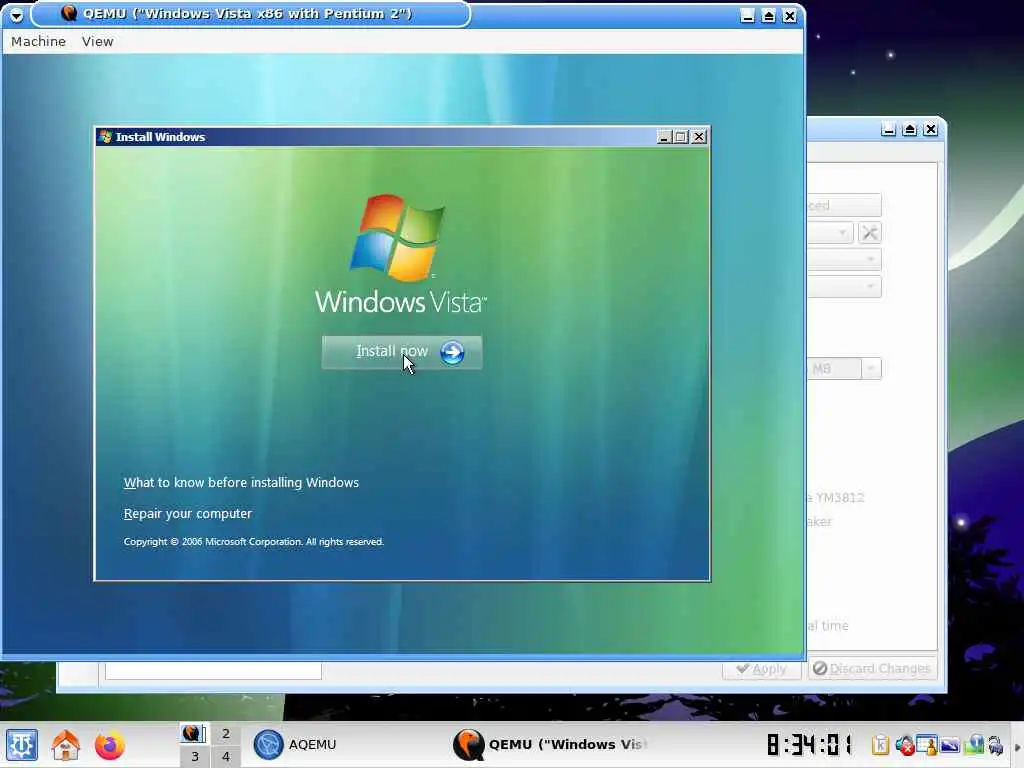This screenshot has width=1024, height=768.
Task: Click the taskbar digital clock
Action: [810, 744]
